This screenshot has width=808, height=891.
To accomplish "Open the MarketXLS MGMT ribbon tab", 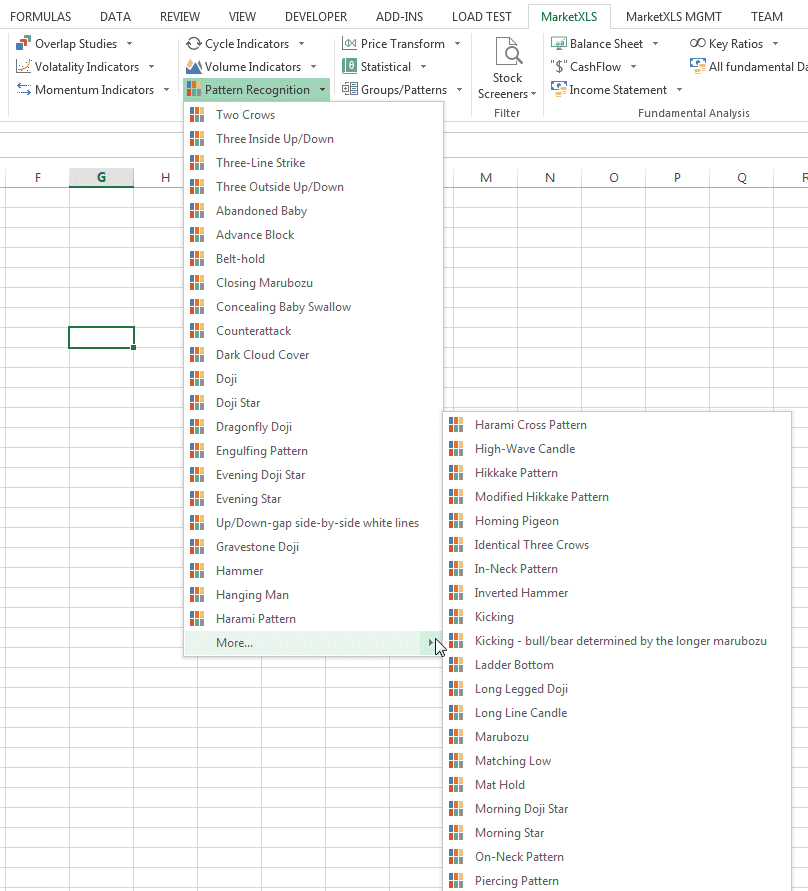I will pyautogui.click(x=674, y=17).
